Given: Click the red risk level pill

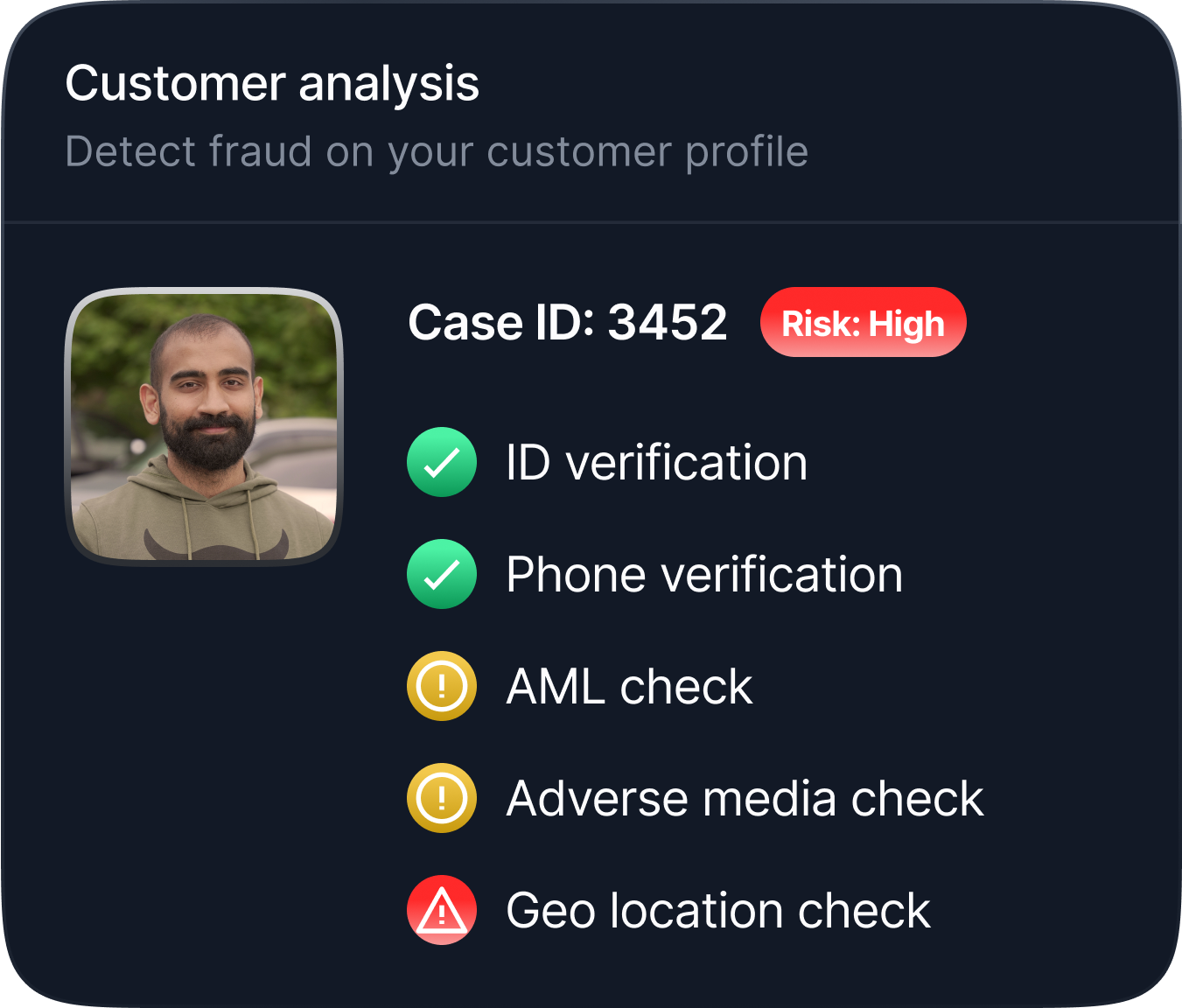Looking at the screenshot, I should coord(863,322).
